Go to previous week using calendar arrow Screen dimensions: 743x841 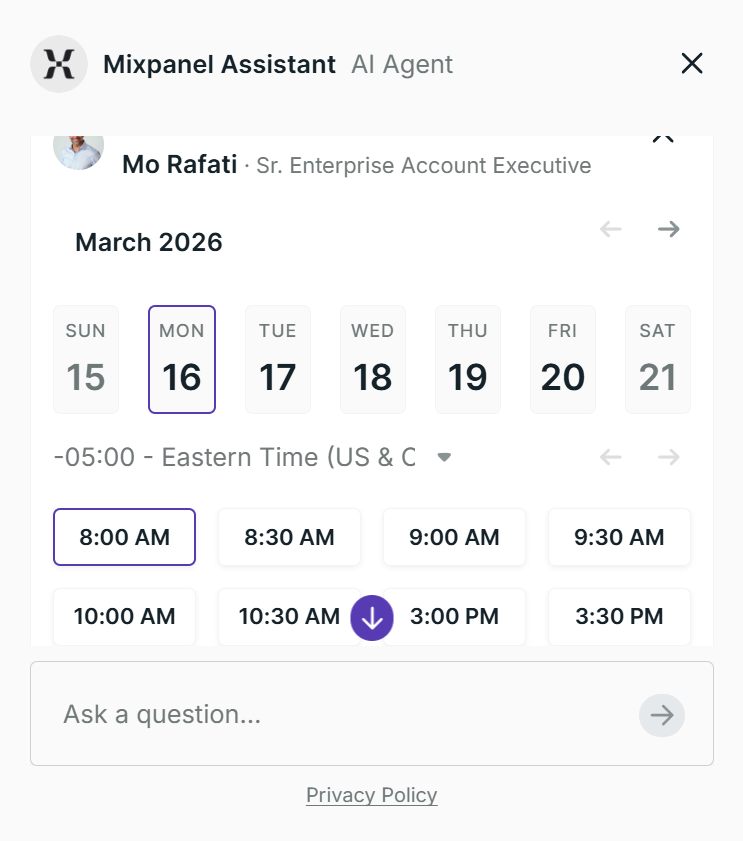click(611, 229)
